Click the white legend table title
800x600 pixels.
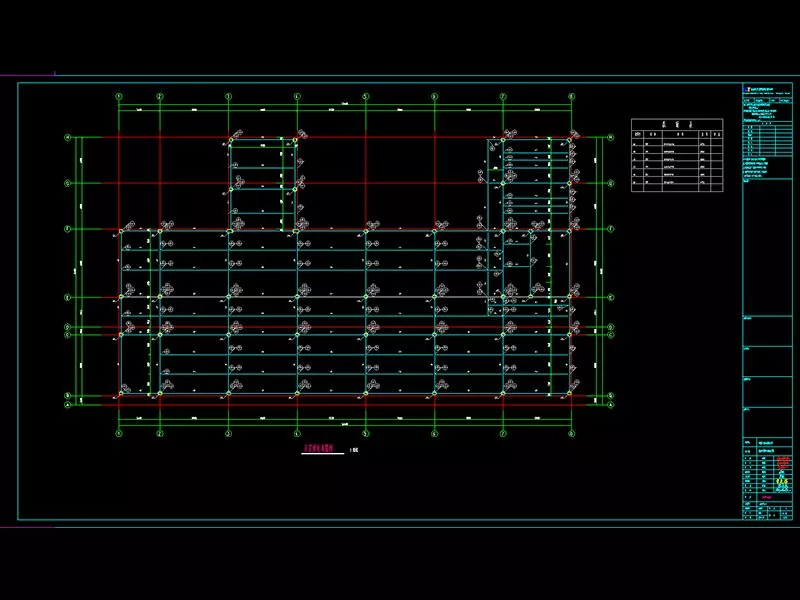tap(675, 125)
